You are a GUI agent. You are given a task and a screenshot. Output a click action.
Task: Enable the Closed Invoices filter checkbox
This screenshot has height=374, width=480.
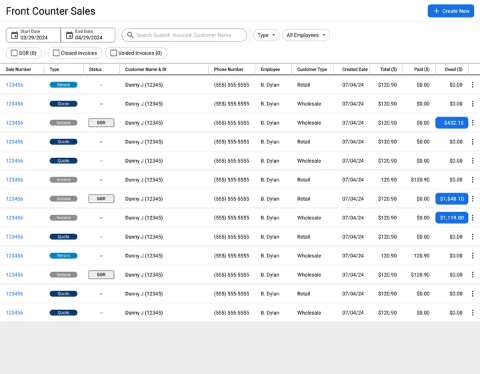pos(56,53)
